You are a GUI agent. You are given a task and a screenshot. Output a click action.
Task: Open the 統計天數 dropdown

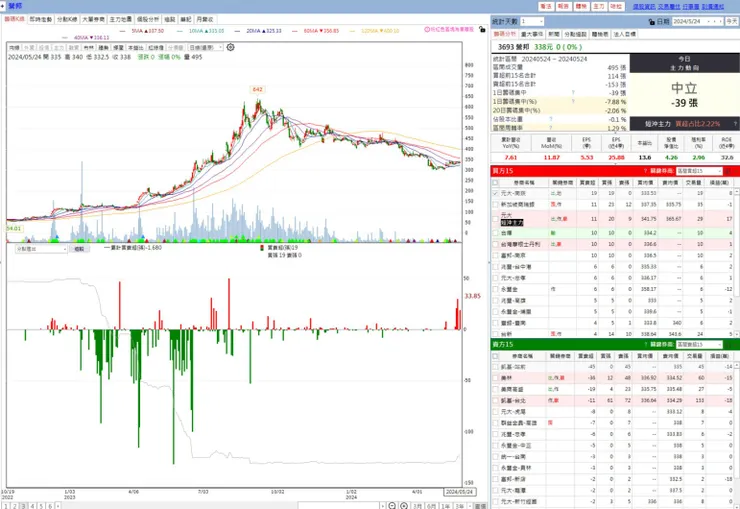click(x=532, y=22)
